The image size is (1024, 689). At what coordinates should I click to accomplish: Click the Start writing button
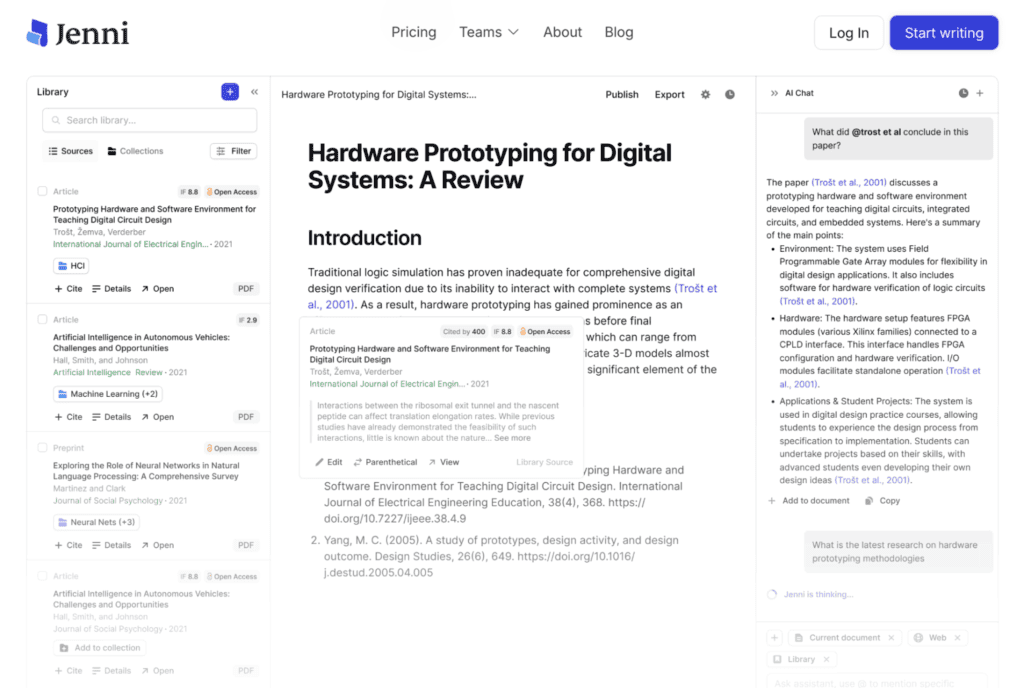pos(943,33)
